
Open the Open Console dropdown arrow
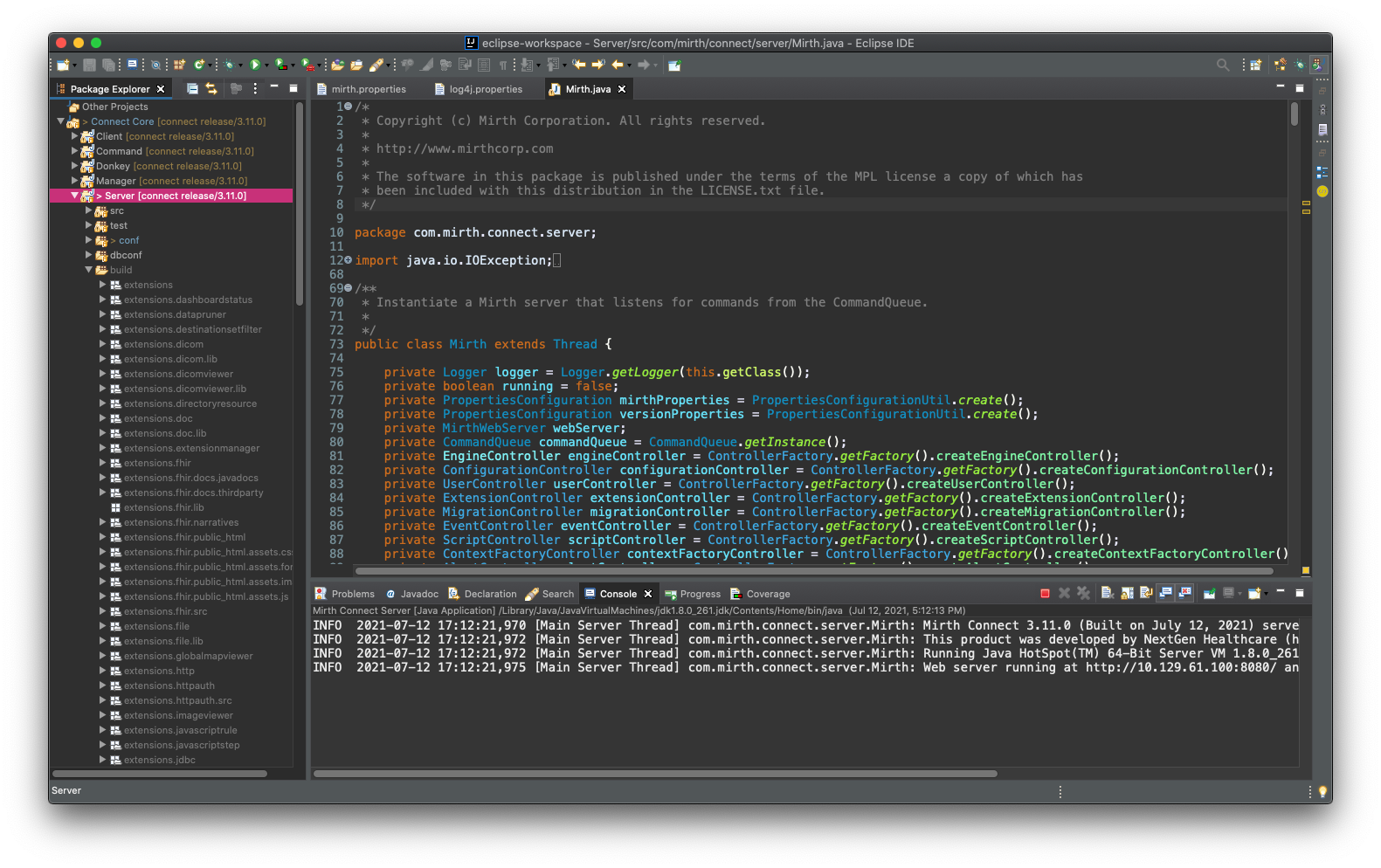[1266, 593]
